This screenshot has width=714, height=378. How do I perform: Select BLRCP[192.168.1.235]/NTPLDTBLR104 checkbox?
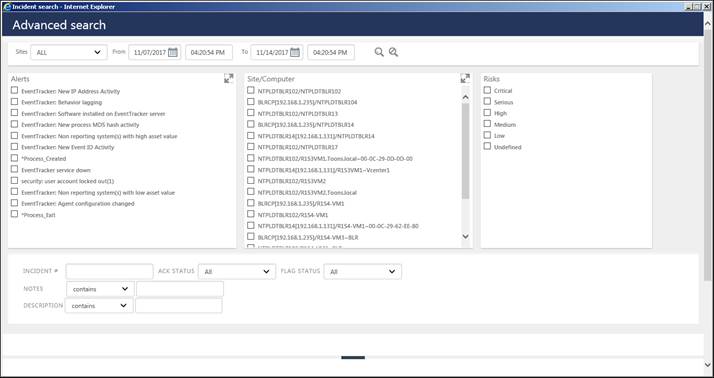pos(251,102)
